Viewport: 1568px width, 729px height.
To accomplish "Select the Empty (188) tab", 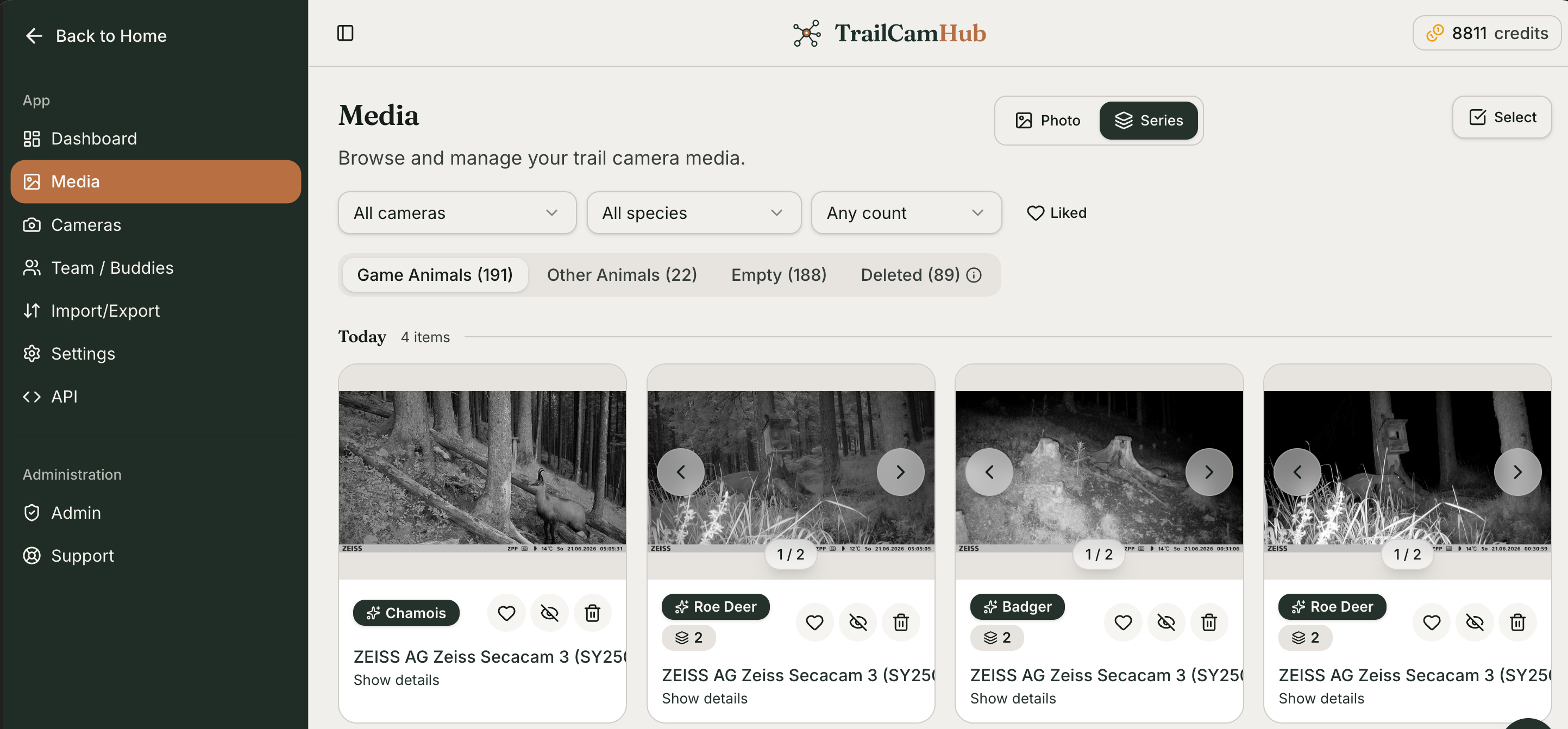I will tap(779, 274).
